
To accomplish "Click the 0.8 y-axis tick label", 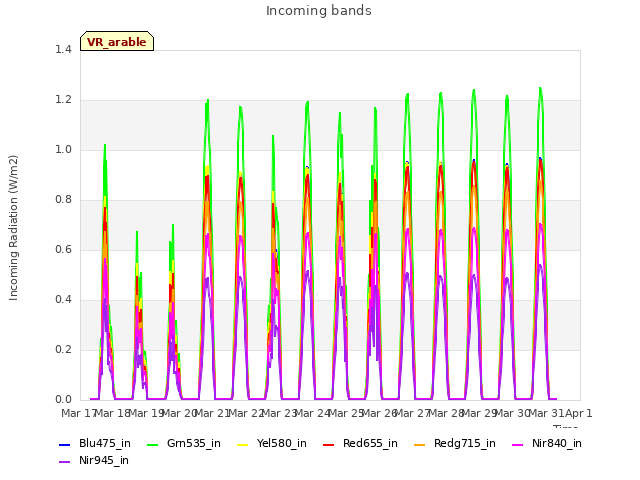I will (x=63, y=200).
